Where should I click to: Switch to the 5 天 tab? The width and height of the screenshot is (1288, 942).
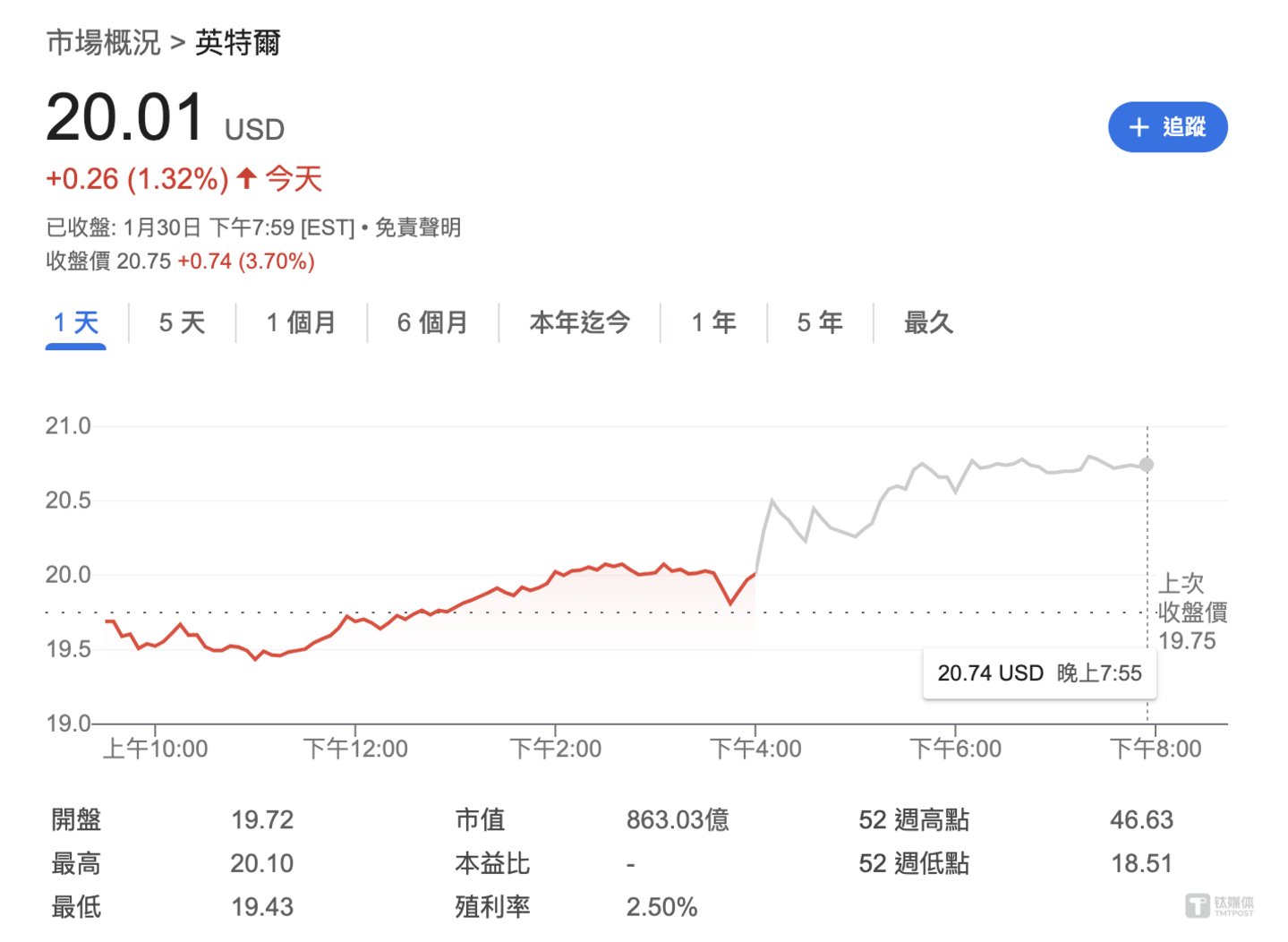pos(182,322)
